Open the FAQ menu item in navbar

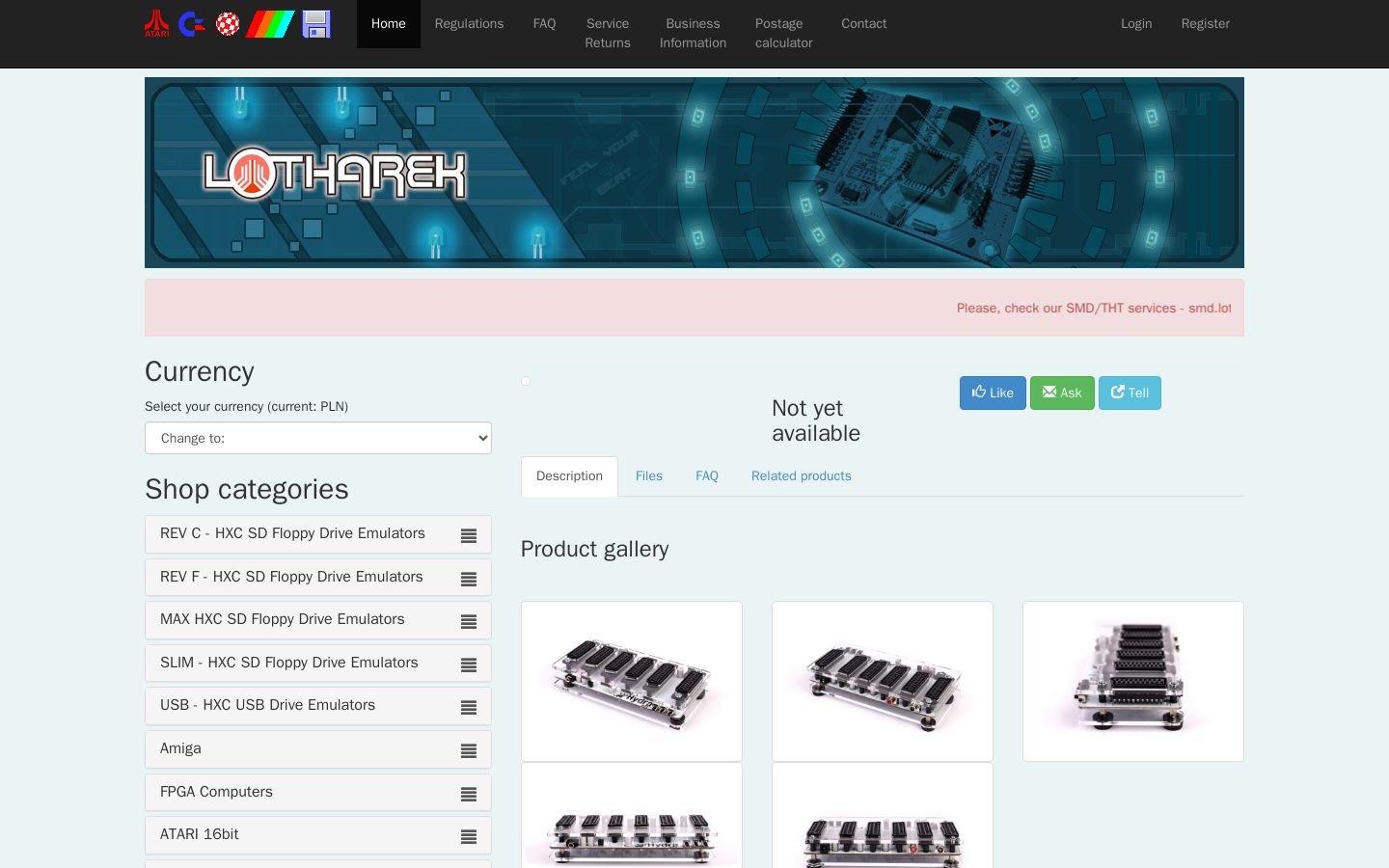point(545,24)
